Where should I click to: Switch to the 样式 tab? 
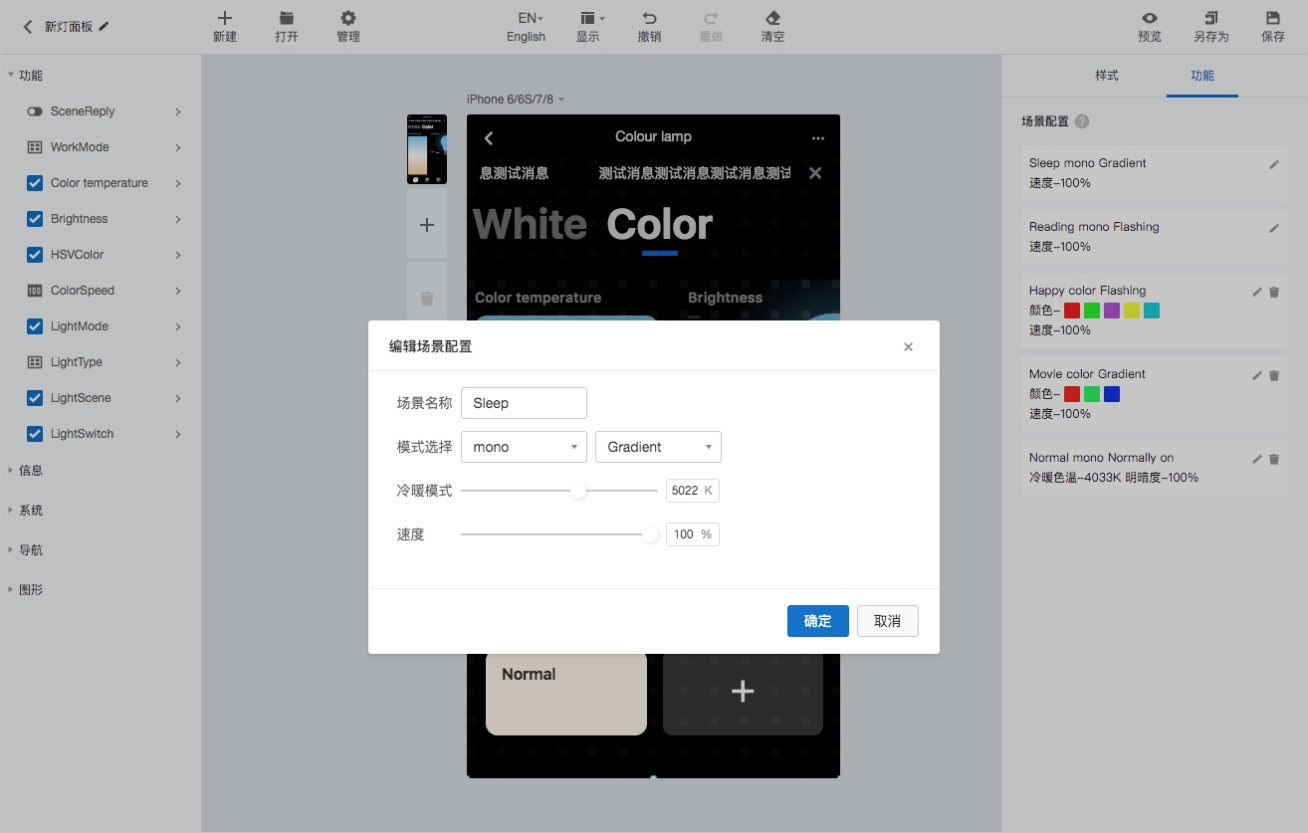pos(1106,76)
